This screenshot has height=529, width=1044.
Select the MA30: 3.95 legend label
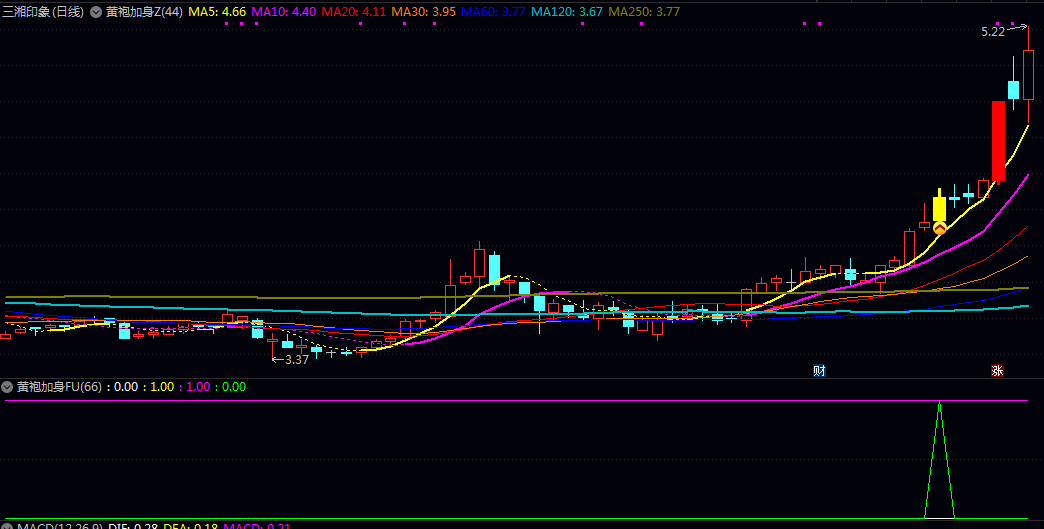click(423, 12)
